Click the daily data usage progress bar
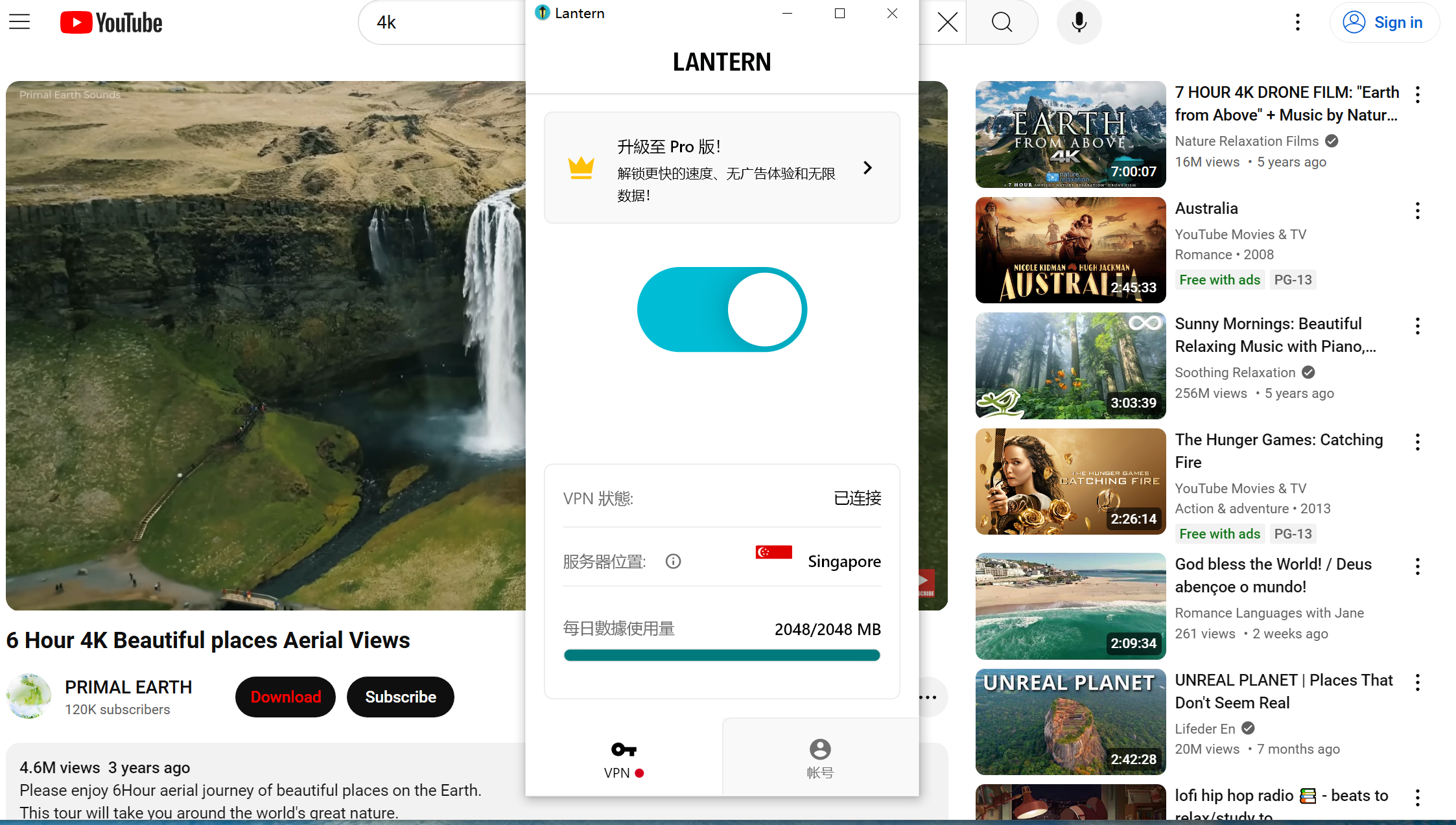This screenshot has width=1456, height=825. coord(722,655)
